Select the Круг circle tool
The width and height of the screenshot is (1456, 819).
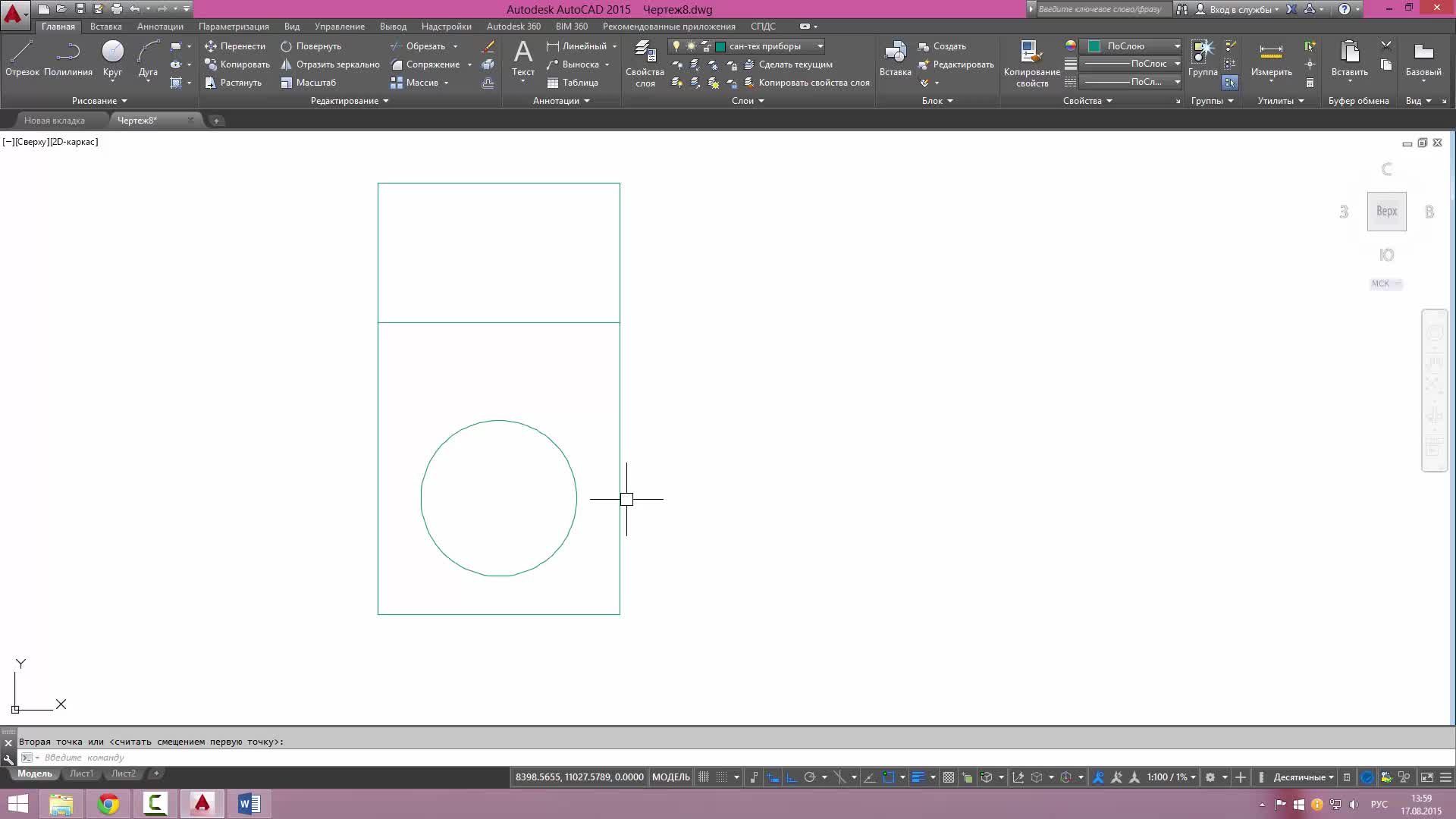point(112,59)
